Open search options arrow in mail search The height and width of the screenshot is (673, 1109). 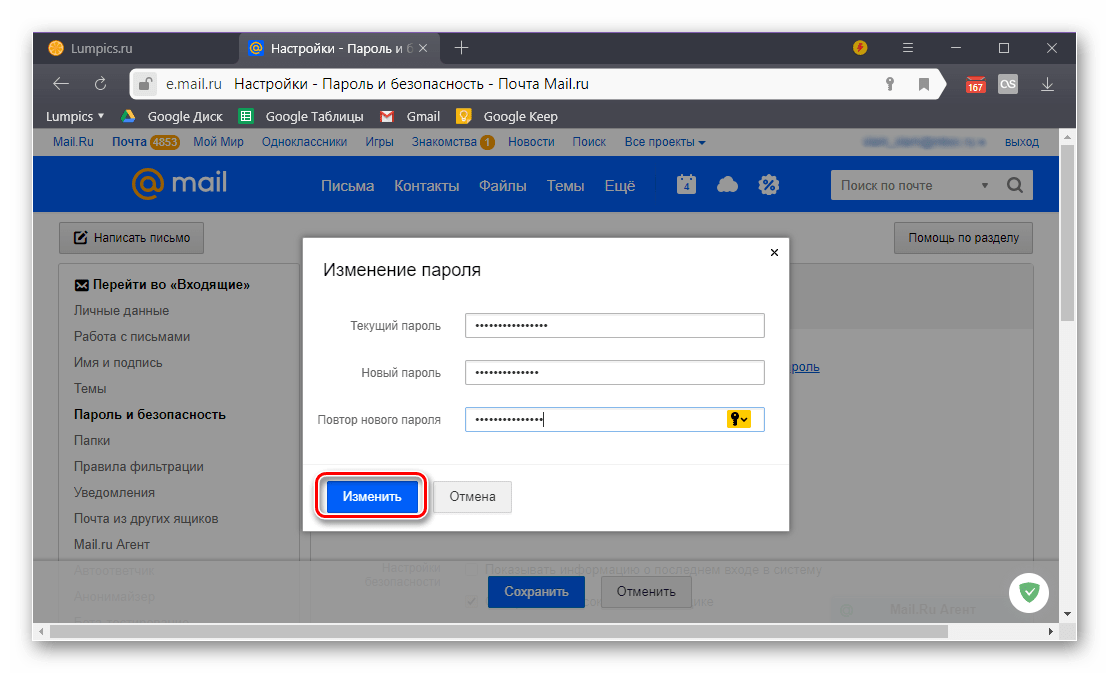[x=984, y=186]
